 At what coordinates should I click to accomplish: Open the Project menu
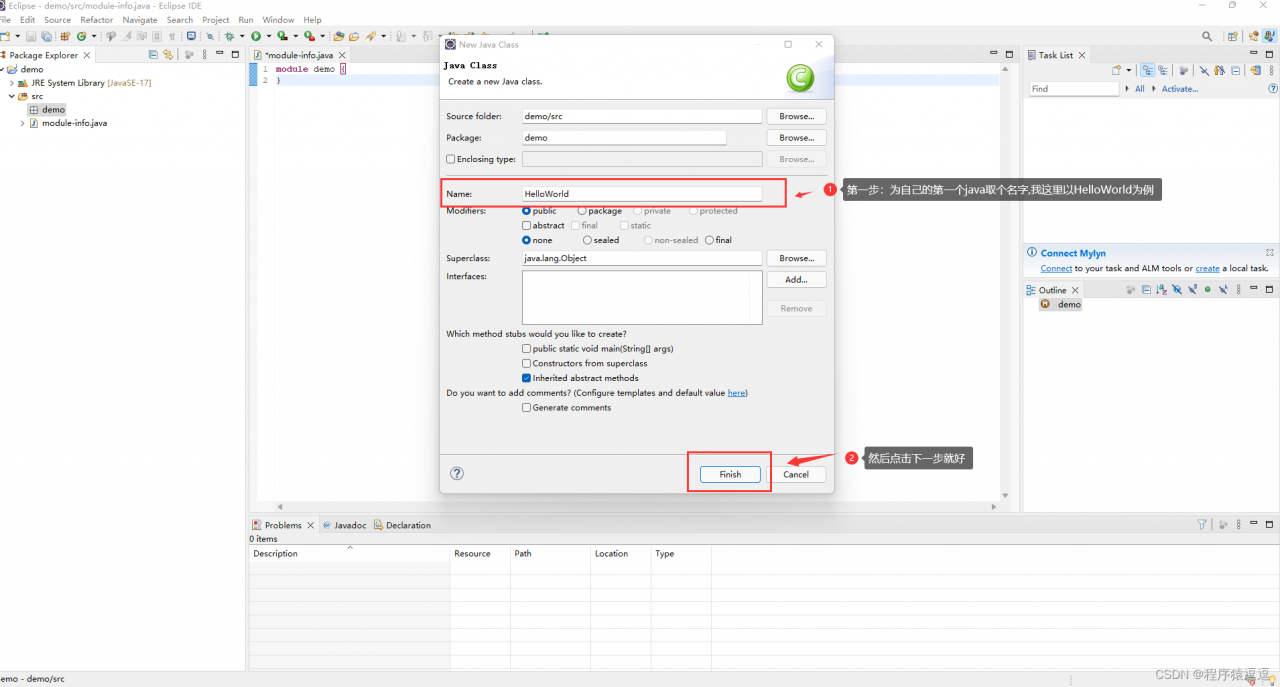[215, 20]
